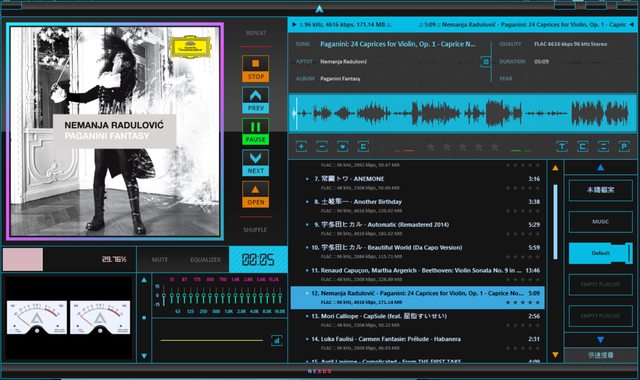Select track 12 Paganini 24 Caprices
The width and height of the screenshot is (640, 380).
[417, 298]
